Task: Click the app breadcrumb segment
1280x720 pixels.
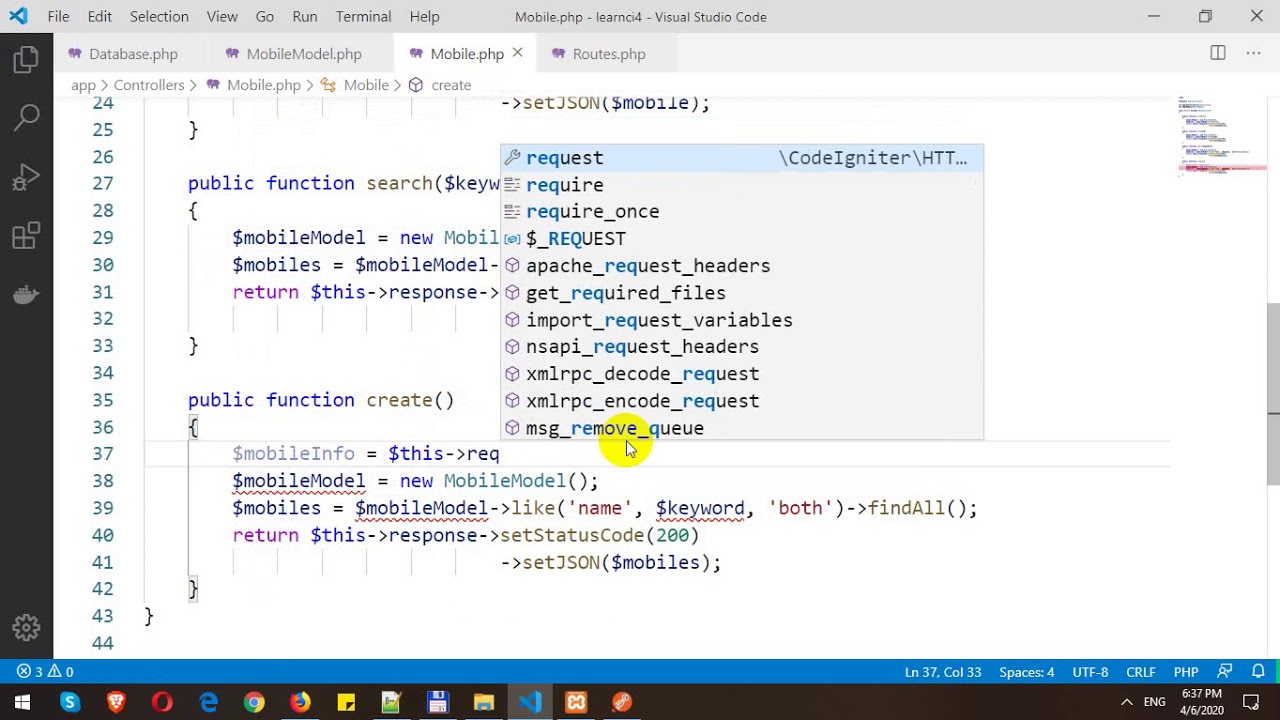Action: (x=83, y=85)
